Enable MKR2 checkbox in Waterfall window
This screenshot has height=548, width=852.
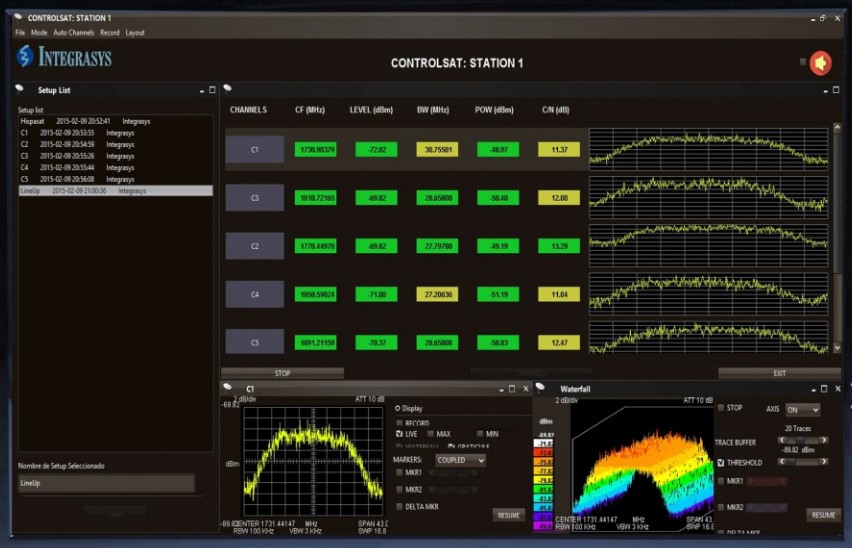point(721,507)
